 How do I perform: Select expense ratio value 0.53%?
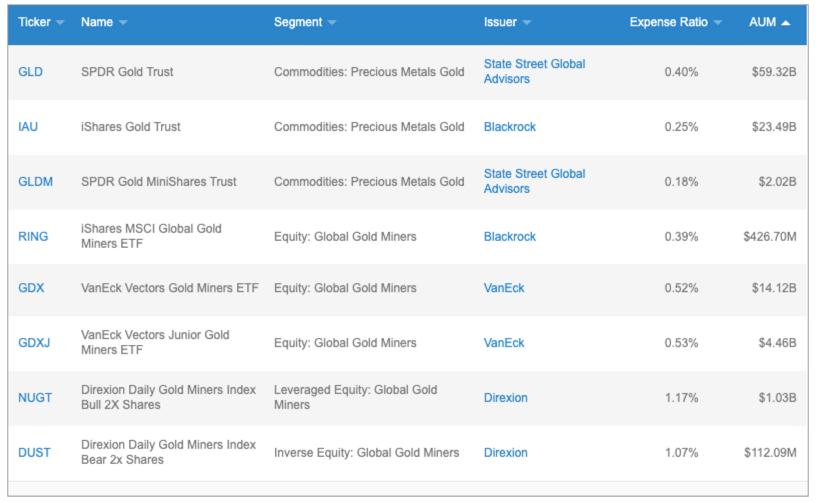click(x=682, y=343)
